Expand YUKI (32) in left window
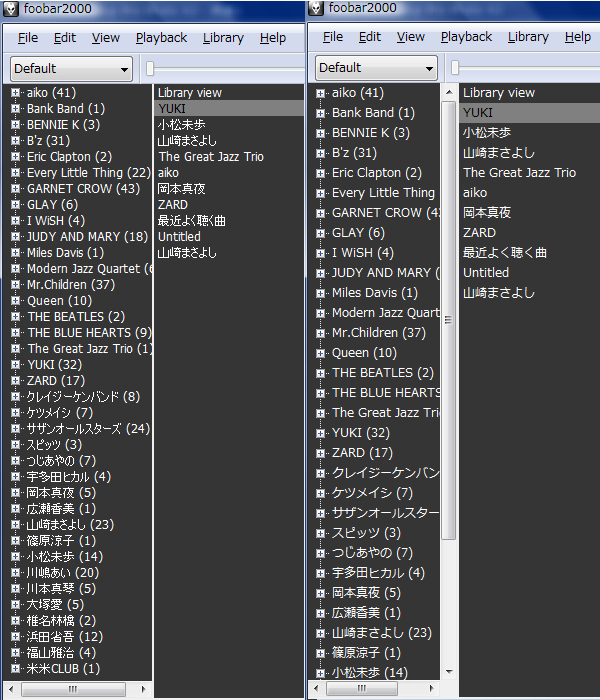The image size is (600, 700). [16, 365]
